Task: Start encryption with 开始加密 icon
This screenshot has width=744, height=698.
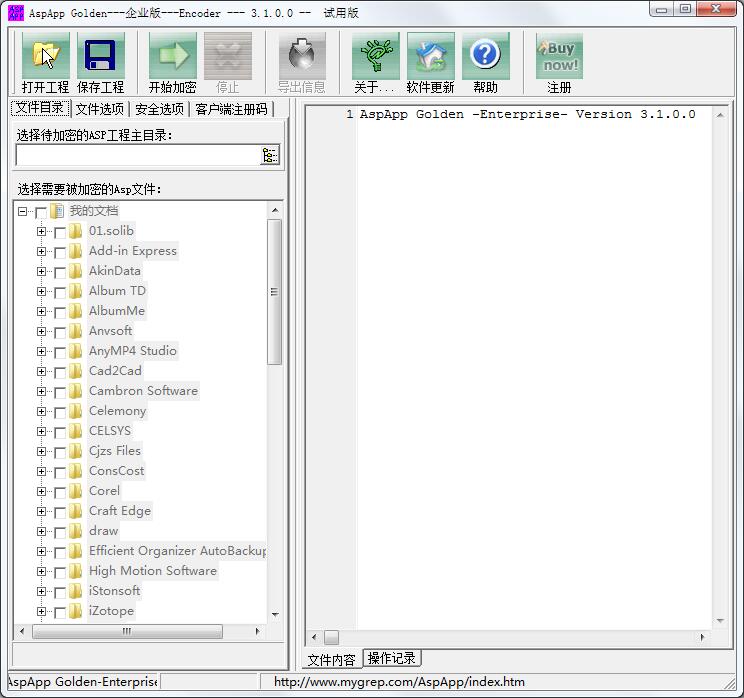Action: (172, 56)
